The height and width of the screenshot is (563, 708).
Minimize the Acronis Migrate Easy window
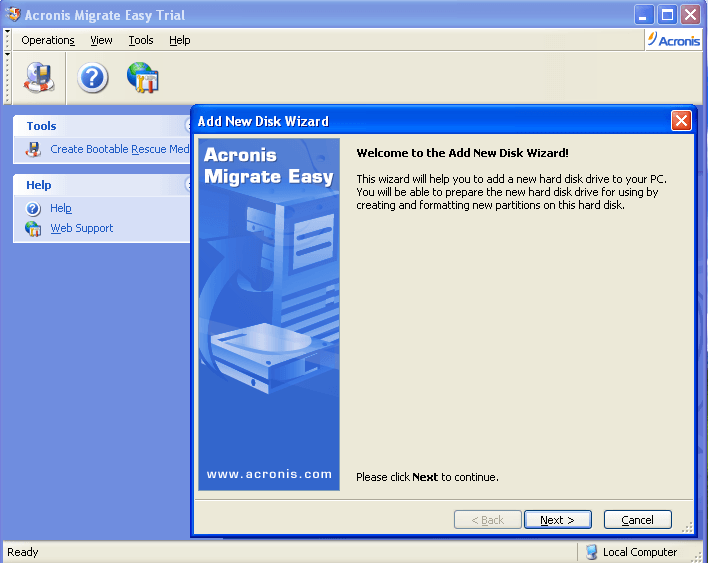644,14
